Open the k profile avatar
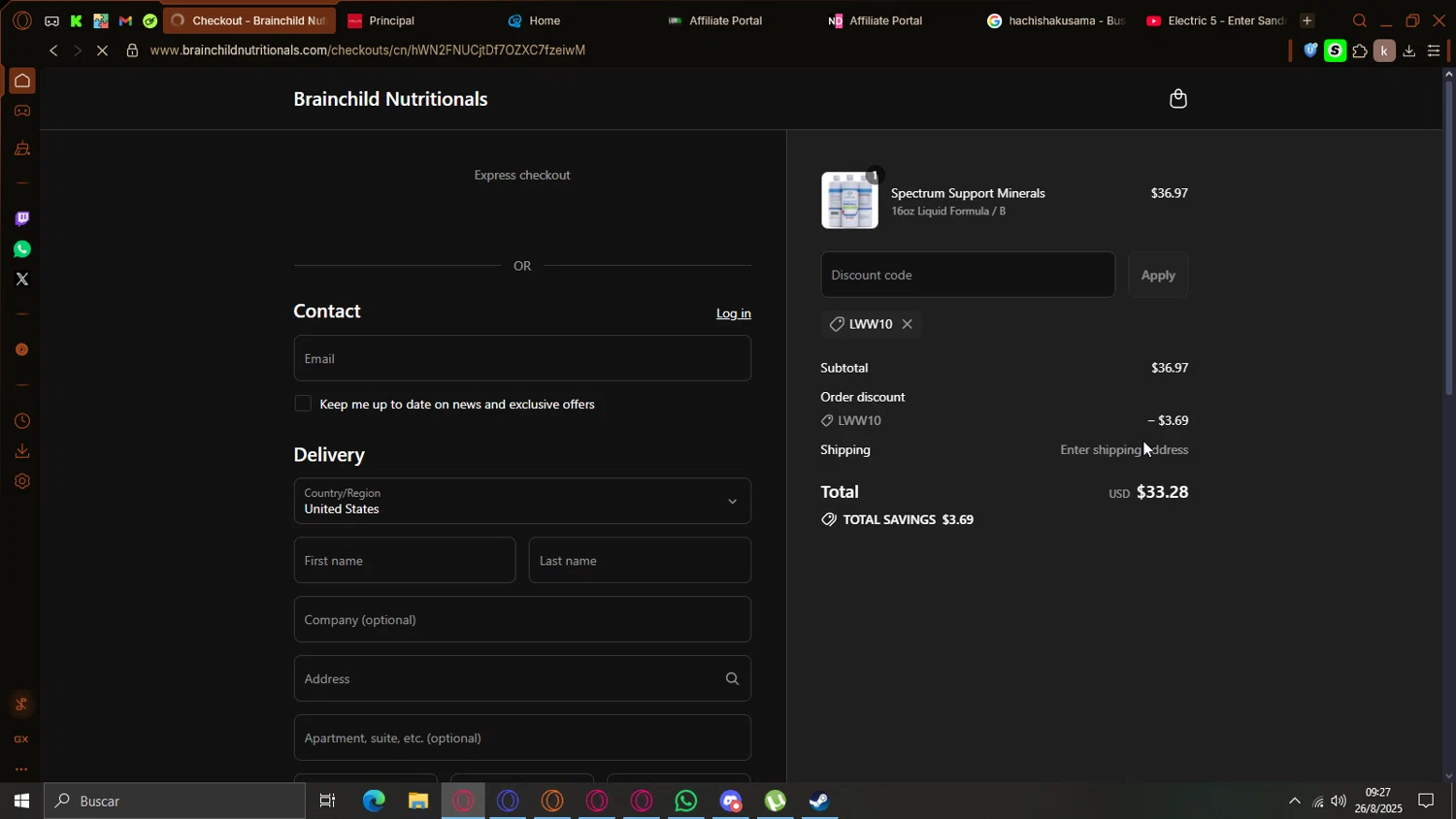 click(1384, 50)
